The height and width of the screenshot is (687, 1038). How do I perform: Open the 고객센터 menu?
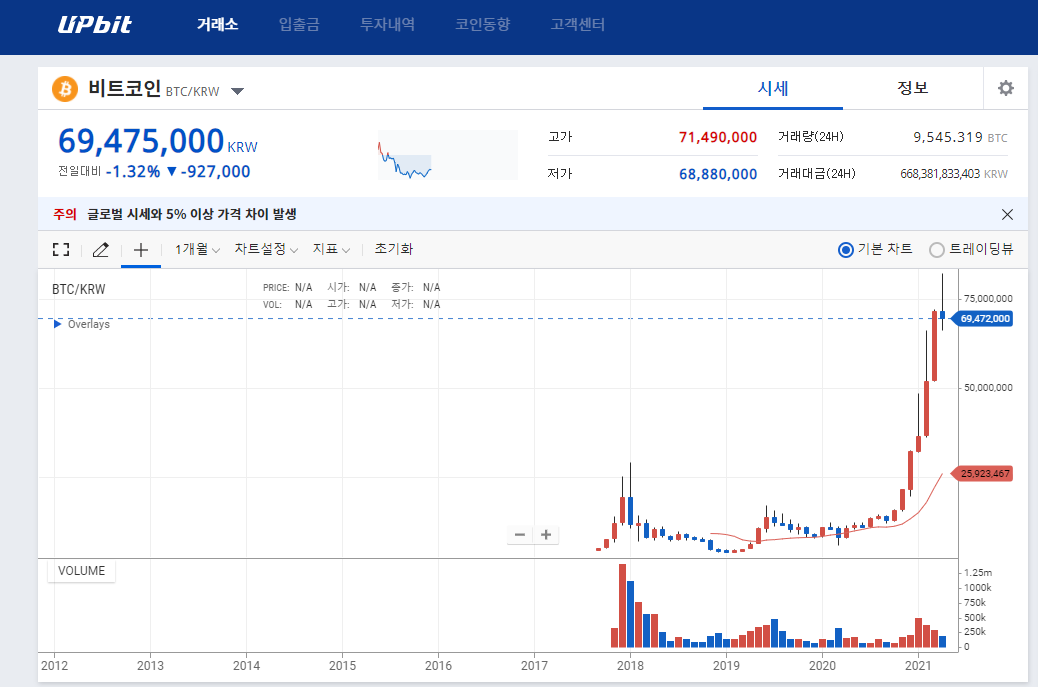(578, 24)
